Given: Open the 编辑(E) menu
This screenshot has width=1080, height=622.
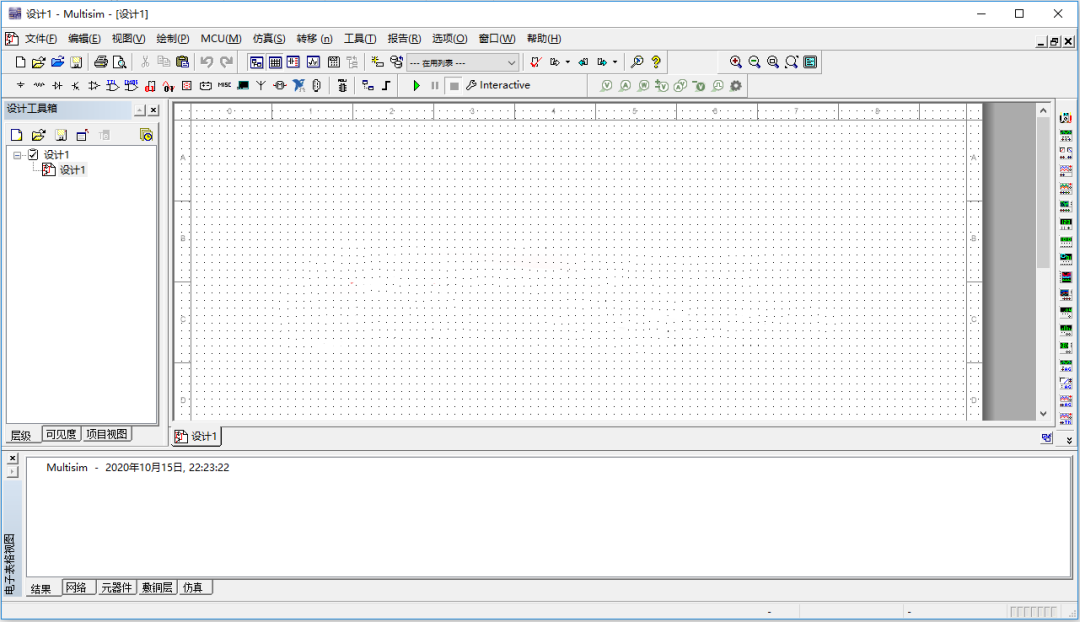Looking at the screenshot, I should [x=84, y=39].
